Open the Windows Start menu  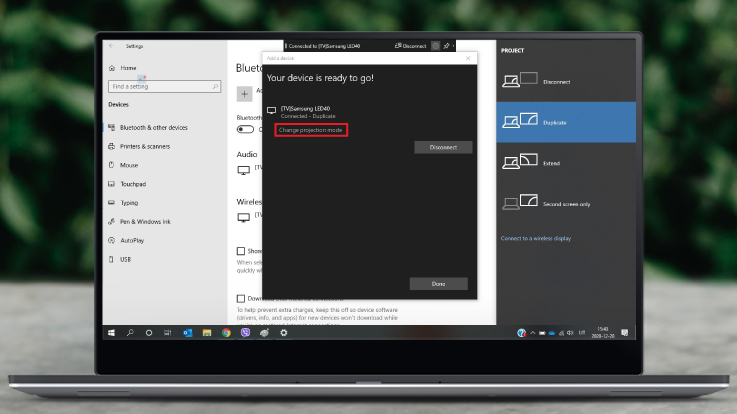pos(111,332)
